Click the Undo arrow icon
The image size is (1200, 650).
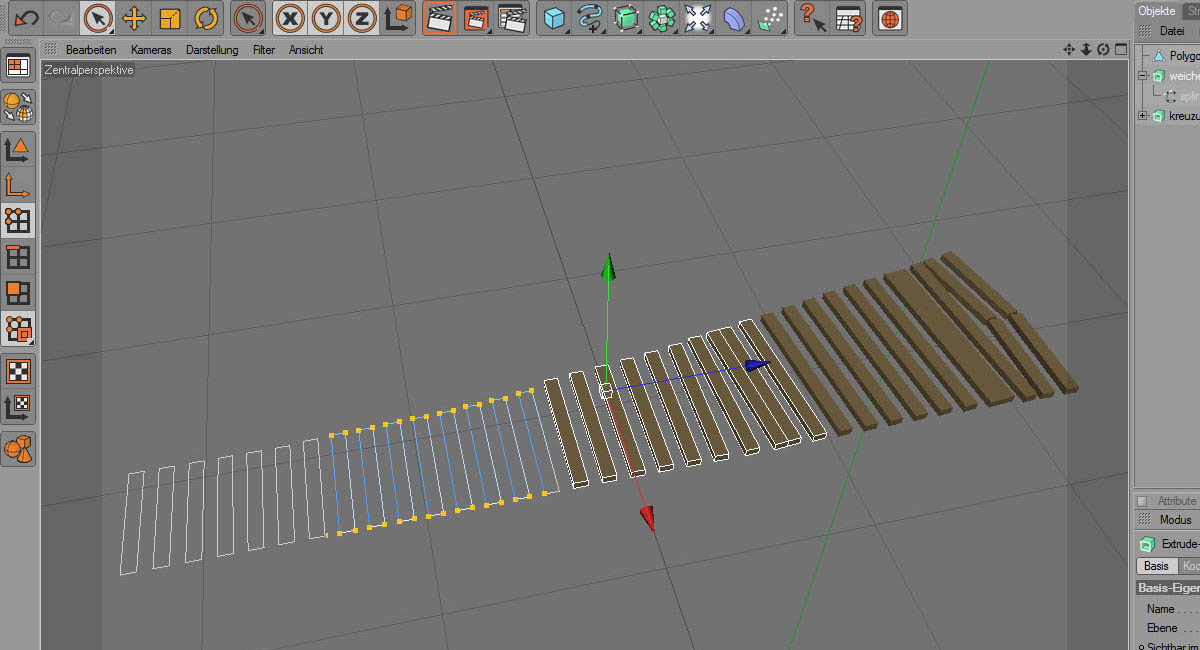28,18
